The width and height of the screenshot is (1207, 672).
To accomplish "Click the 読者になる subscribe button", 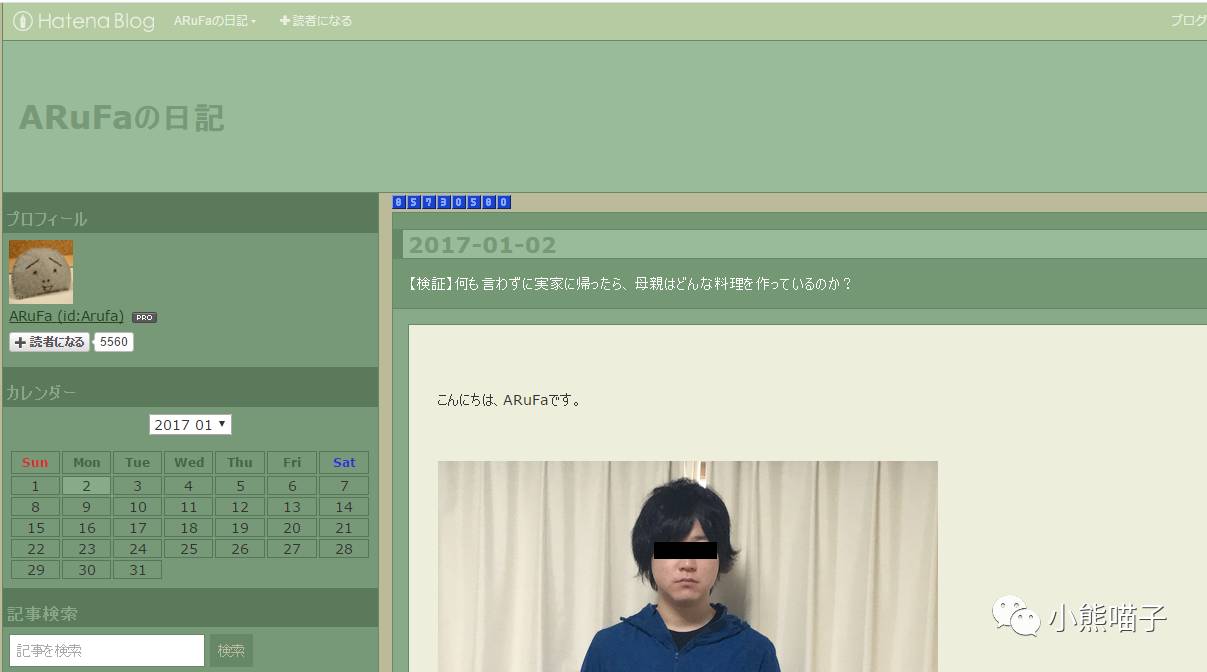I will pos(48,341).
